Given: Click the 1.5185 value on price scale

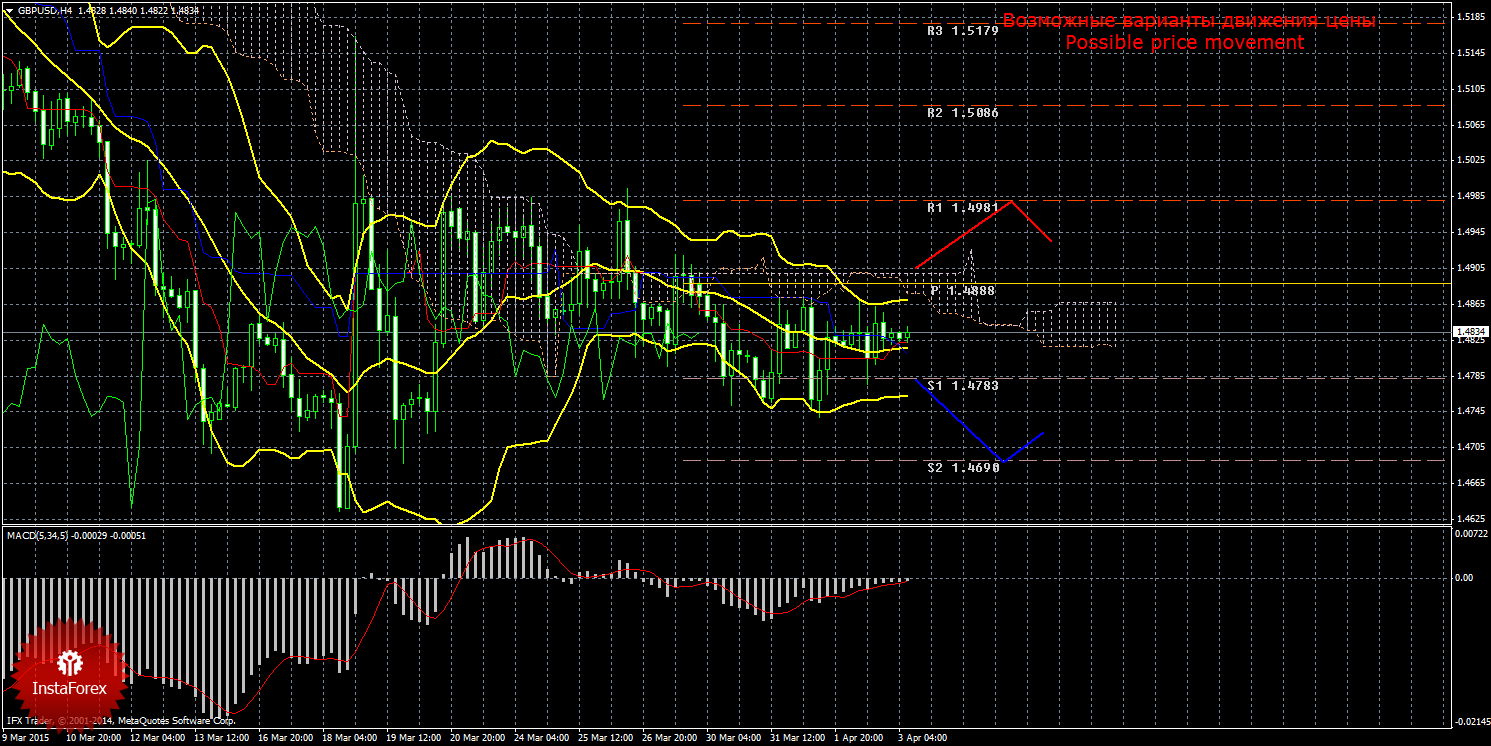Looking at the screenshot, I should [x=1468, y=17].
